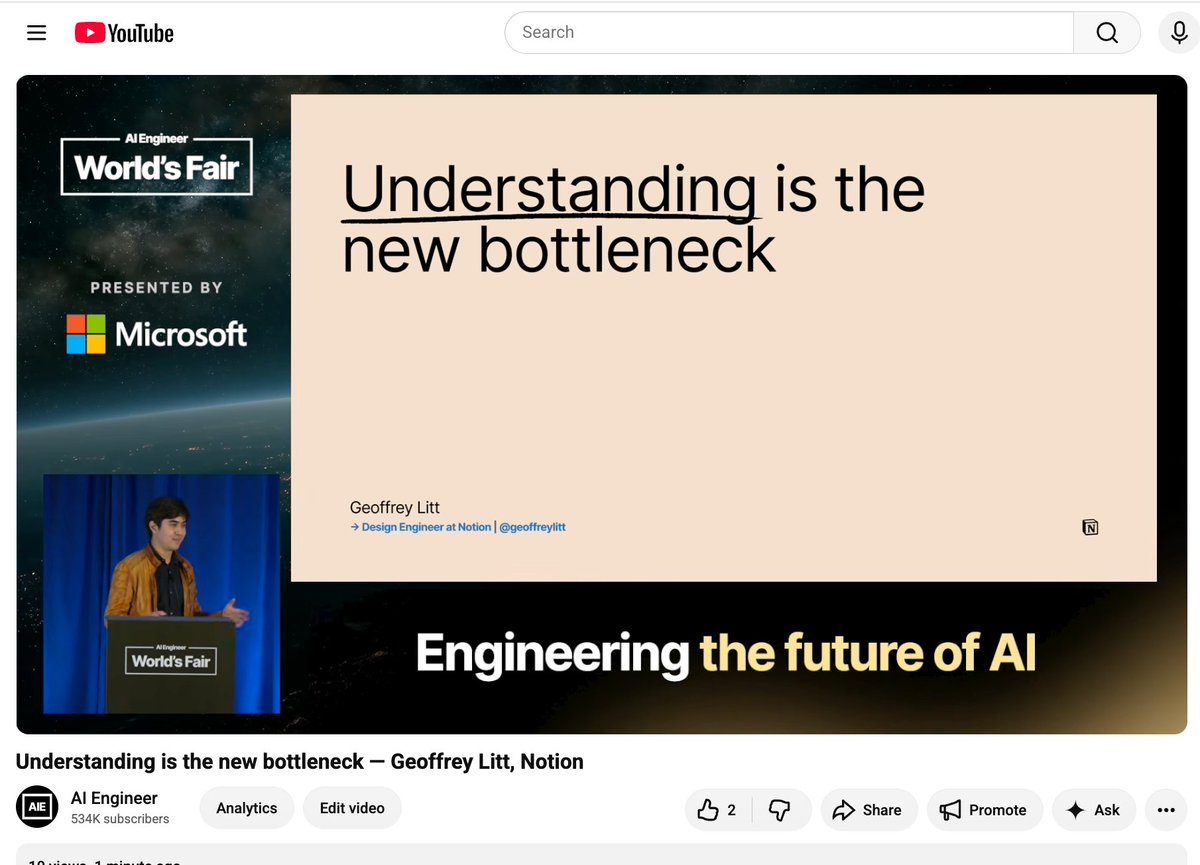The width and height of the screenshot is (1200, 865).
Task: Click the magnifying glass search button
Action: (1107, 32)
